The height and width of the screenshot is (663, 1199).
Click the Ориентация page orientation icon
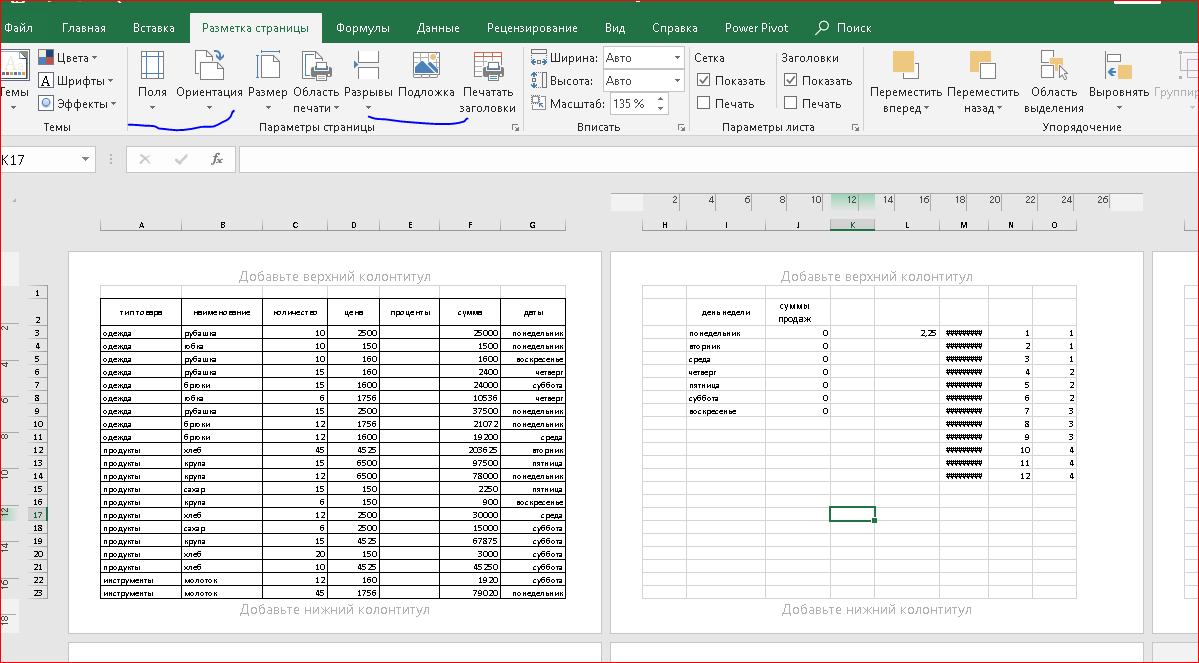[x=209, y=67]
